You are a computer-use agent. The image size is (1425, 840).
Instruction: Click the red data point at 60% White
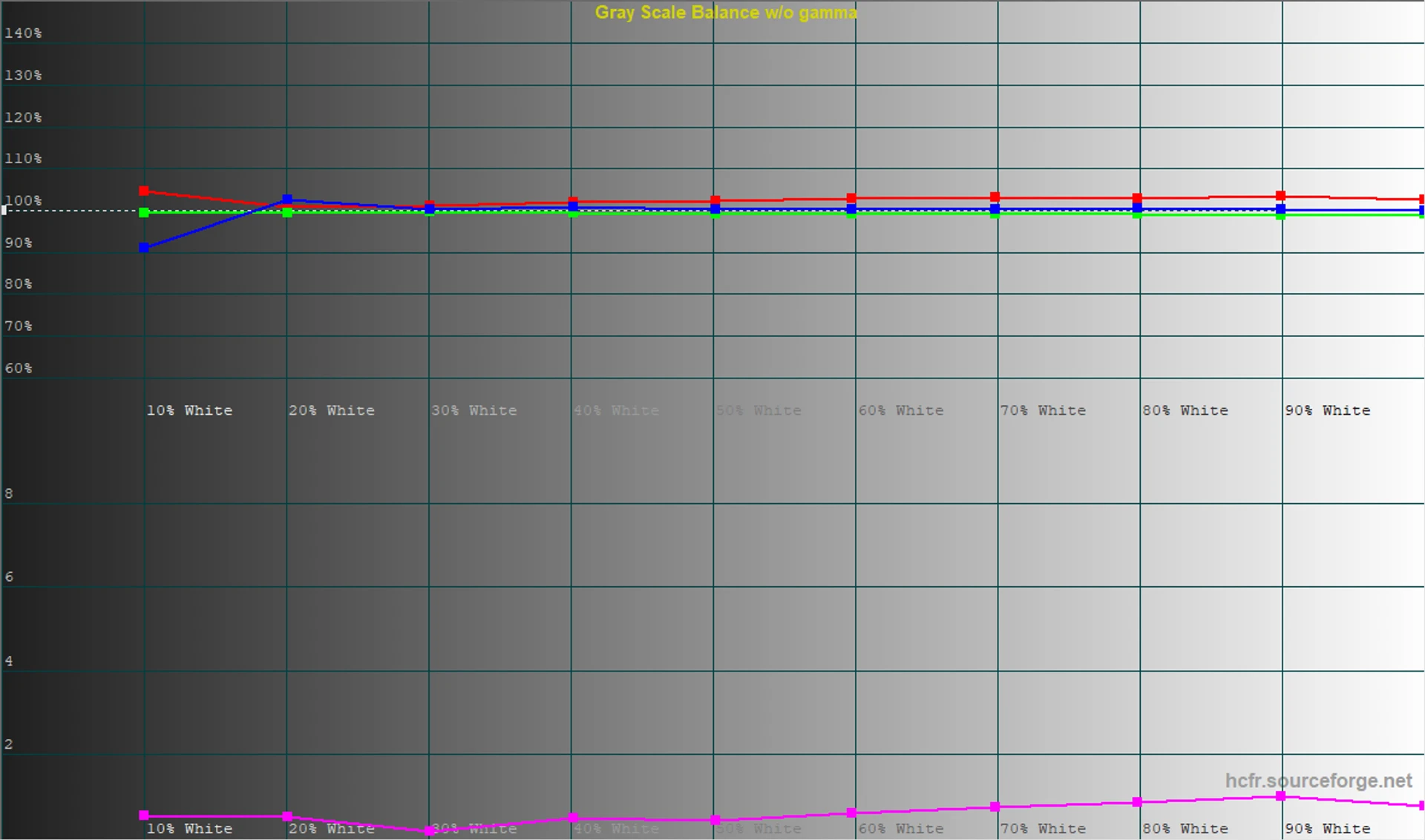(851, 198)
